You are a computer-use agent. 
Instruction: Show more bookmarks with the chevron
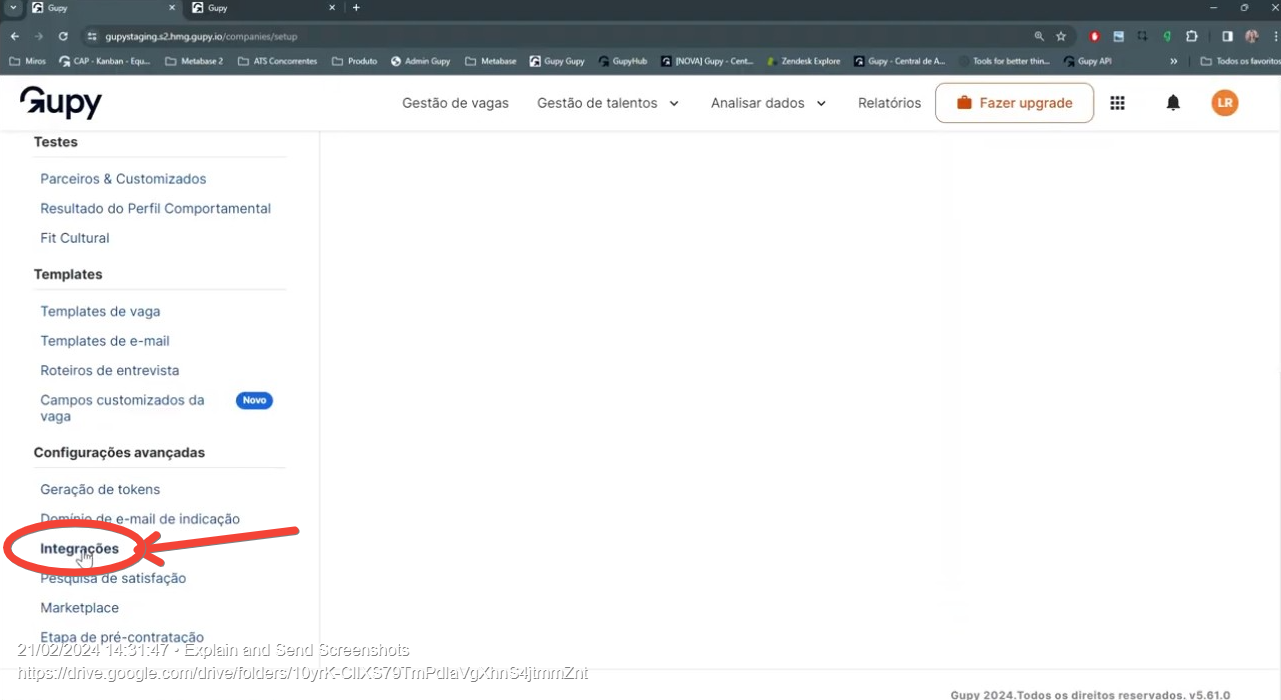pyautogui.click(x=1174, y=61)
